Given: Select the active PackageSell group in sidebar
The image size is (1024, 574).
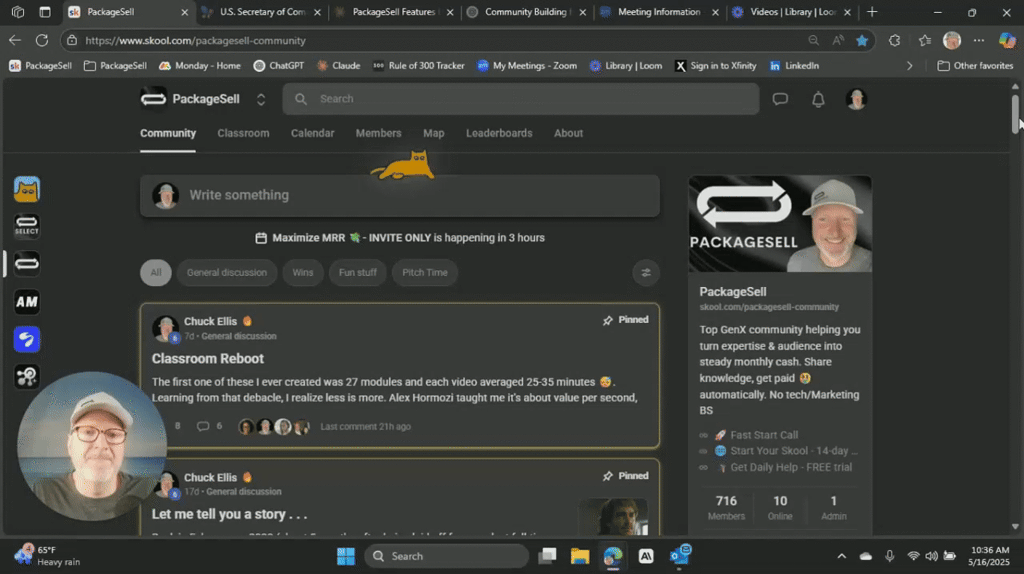Looking at the screenshot, I should pyautogui.click(x=27, y=264).
